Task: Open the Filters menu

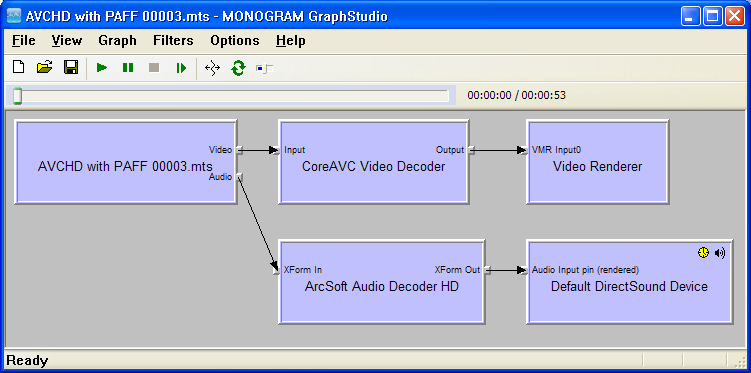Action: coord(173,41)
